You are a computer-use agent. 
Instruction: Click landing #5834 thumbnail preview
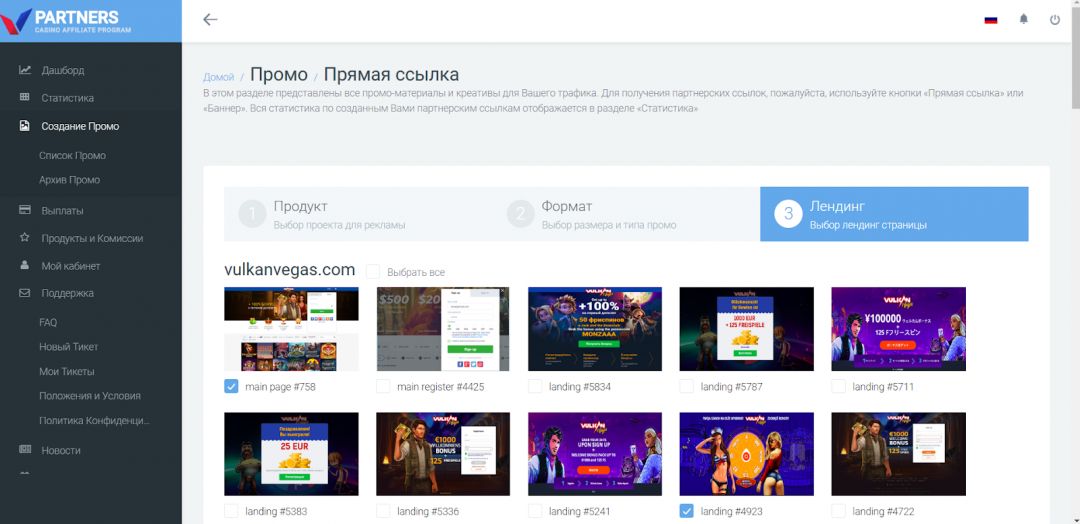click(x=595, y=329)
